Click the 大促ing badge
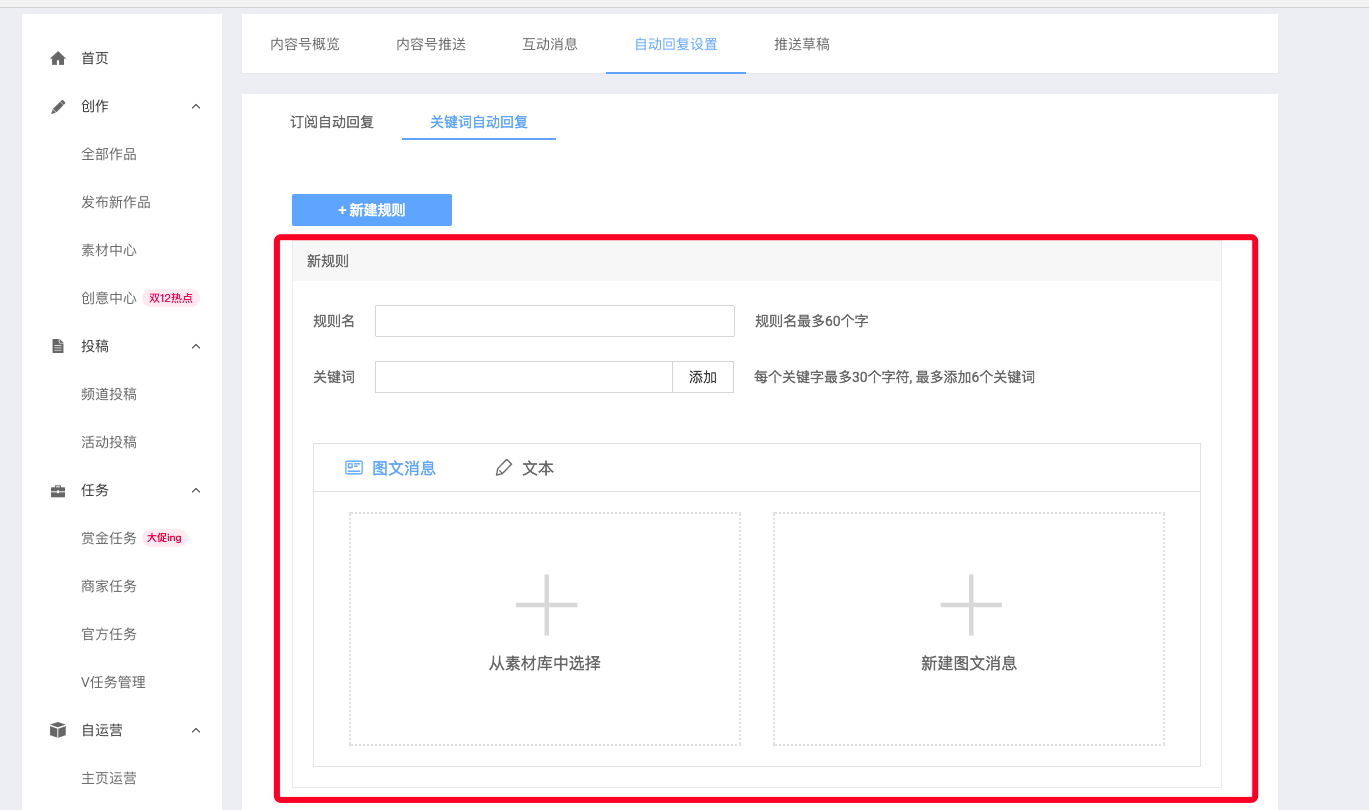Viewport: 1369px width, 810px height. point(165,538)
